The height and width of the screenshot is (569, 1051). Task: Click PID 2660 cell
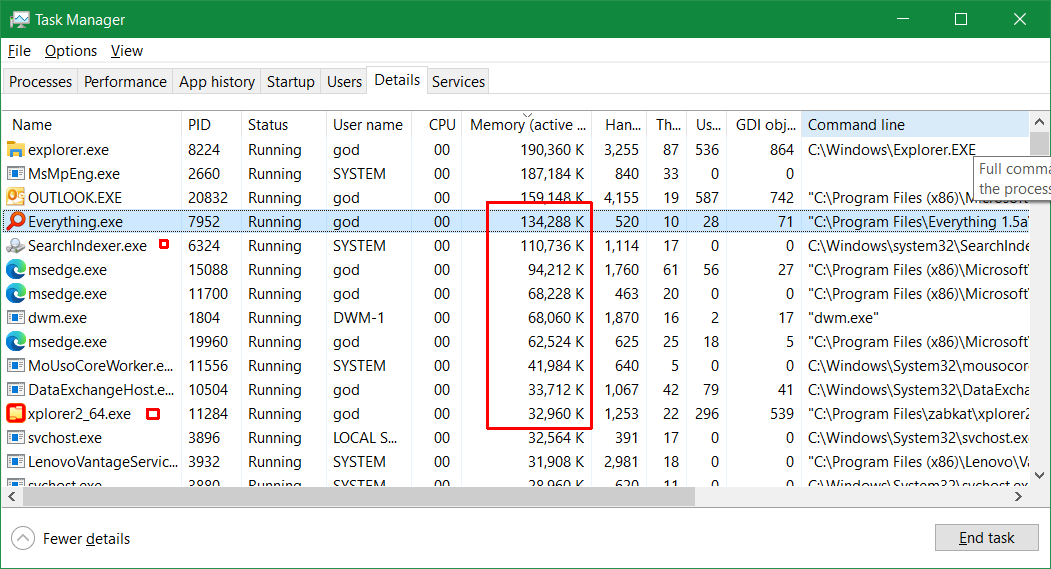click(x=204, y=174)
